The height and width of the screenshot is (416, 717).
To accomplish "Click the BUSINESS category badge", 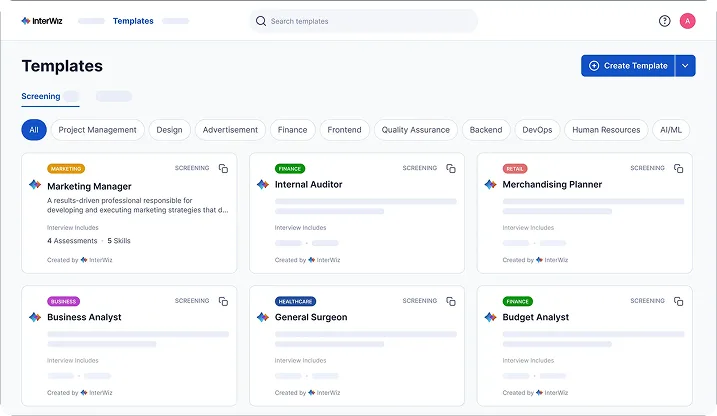I will [x=64, y=301].
